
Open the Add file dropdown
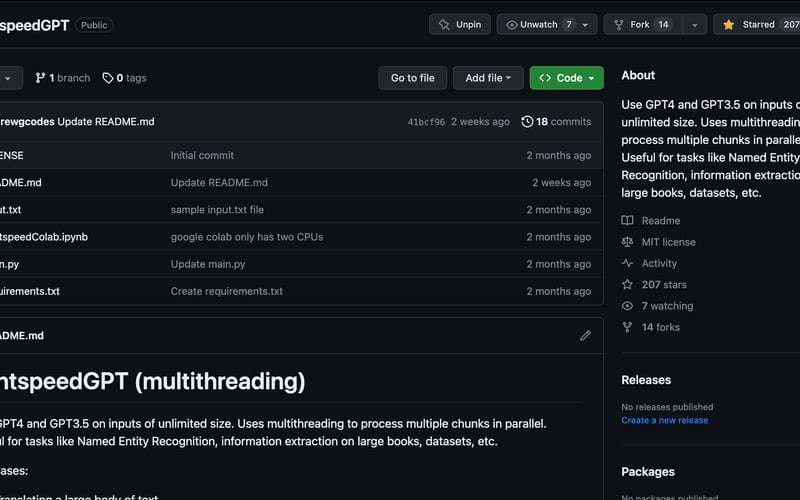488,78
